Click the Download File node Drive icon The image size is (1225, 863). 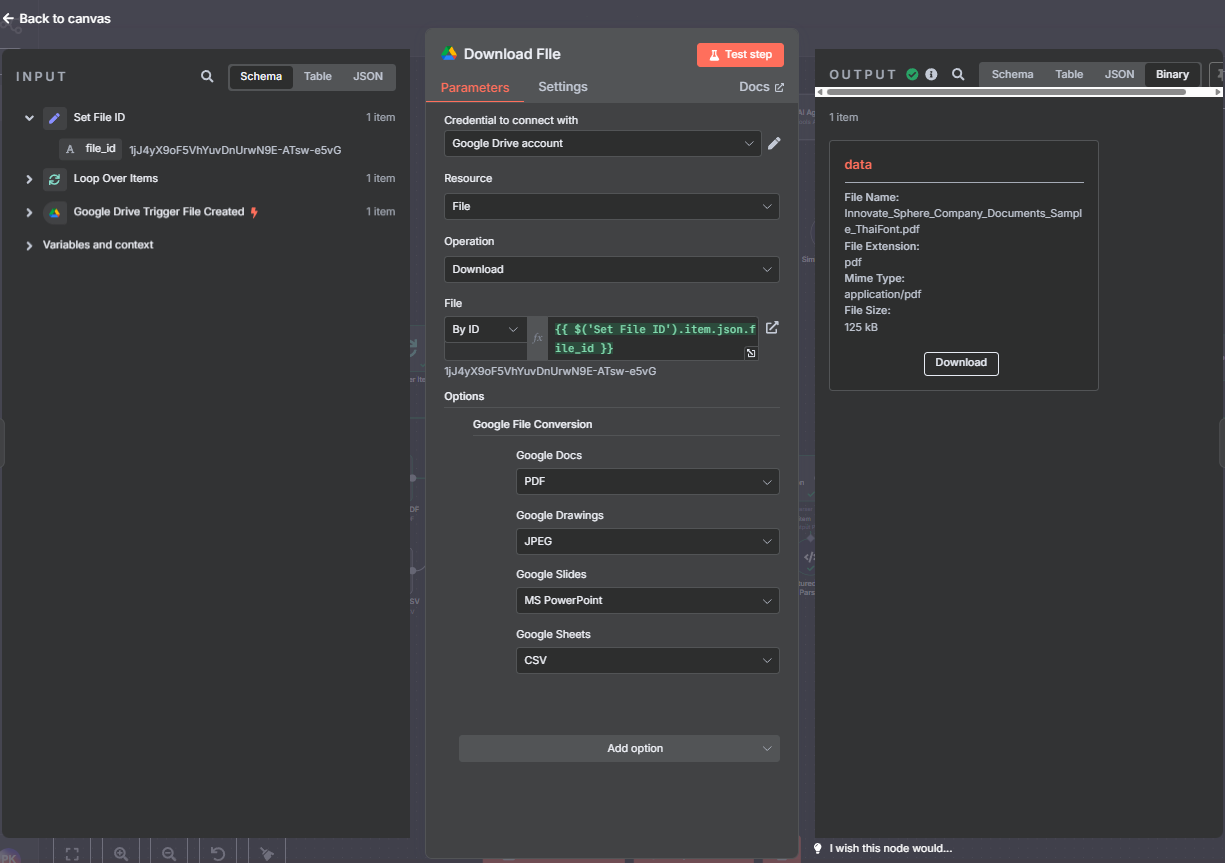coord(450,54)
